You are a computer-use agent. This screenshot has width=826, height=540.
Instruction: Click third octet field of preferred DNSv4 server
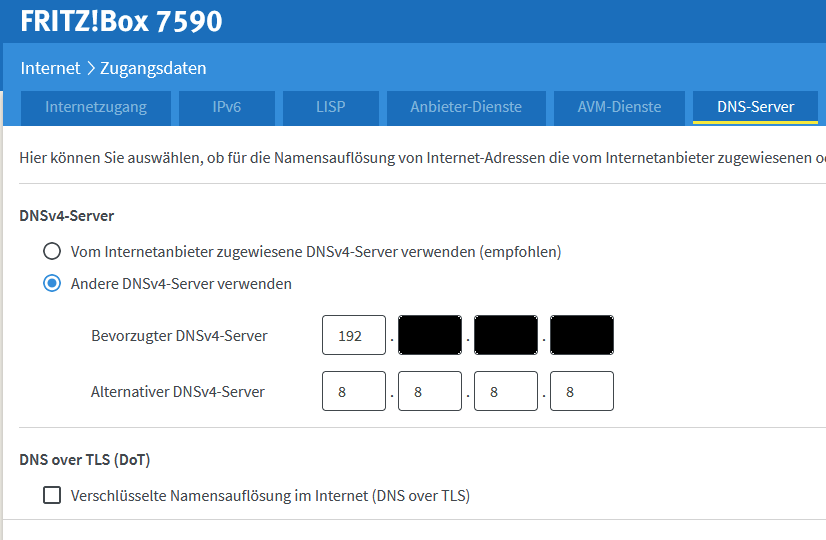506,335
